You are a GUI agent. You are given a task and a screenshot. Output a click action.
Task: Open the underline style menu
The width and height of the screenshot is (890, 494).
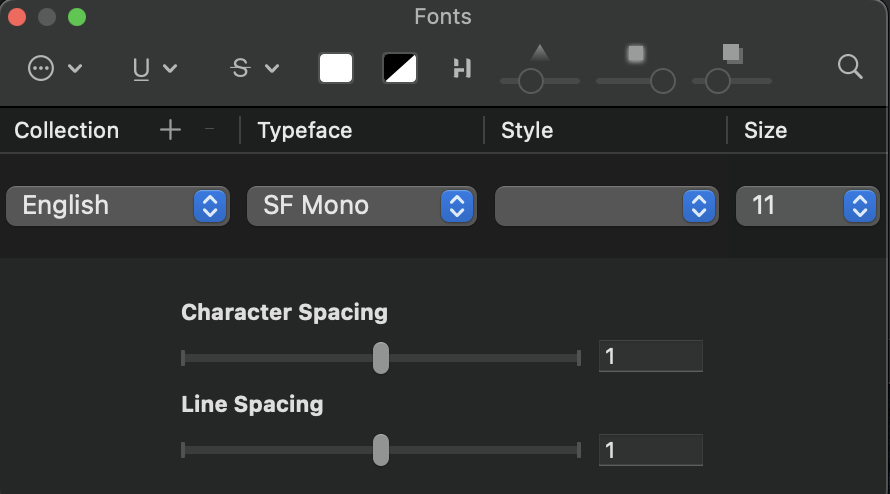point(154,68)
